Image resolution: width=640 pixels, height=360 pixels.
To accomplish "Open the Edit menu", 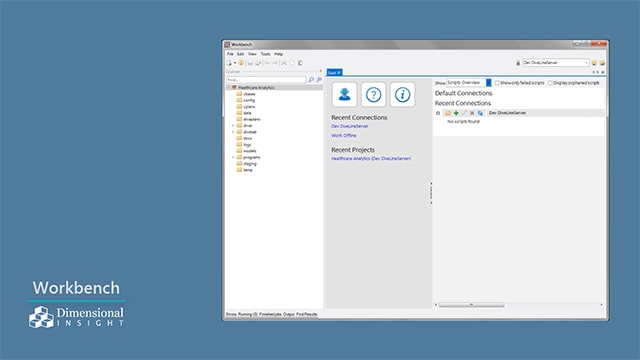I will pyautogui.click(x=240, y=54).
